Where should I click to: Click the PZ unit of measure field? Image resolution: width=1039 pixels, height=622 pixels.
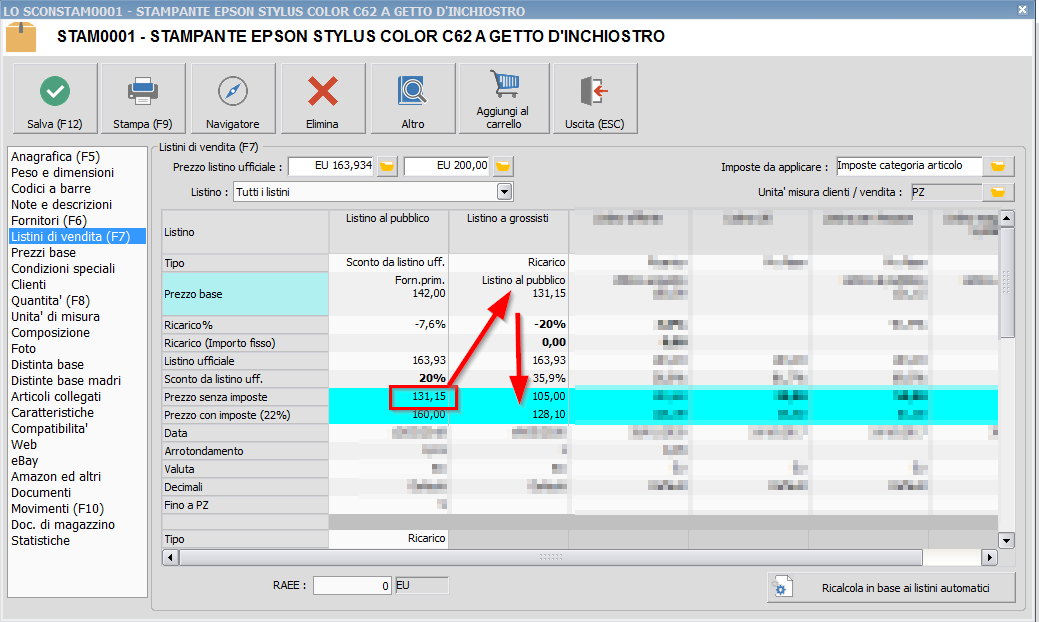[946, 192]
